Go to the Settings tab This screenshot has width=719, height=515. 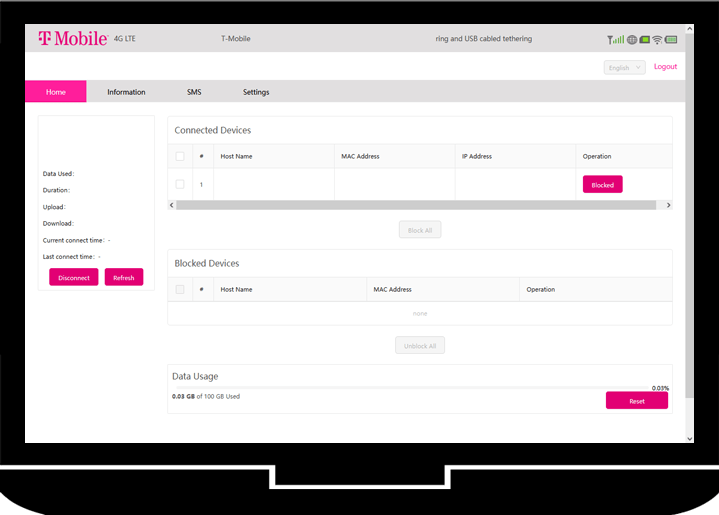coord(256,92)
